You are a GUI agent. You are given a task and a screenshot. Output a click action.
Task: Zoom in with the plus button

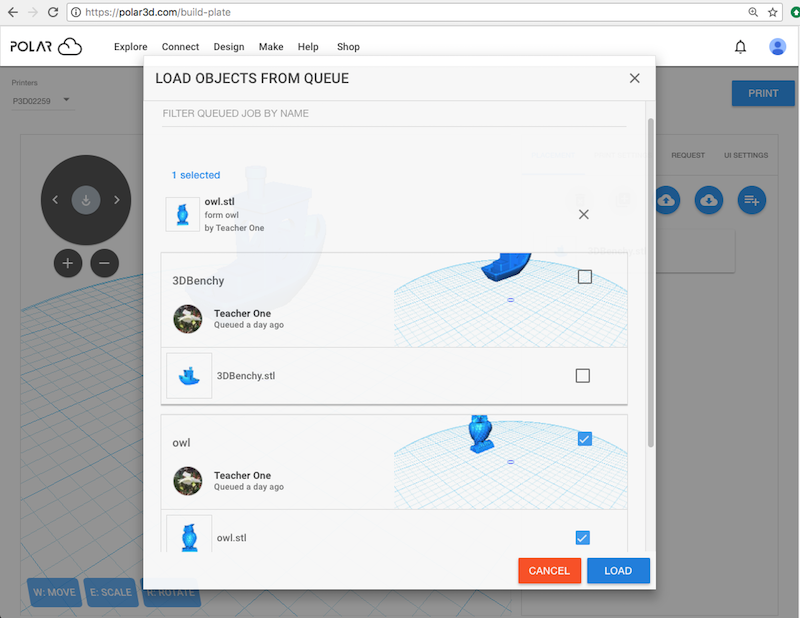(68, 263)
